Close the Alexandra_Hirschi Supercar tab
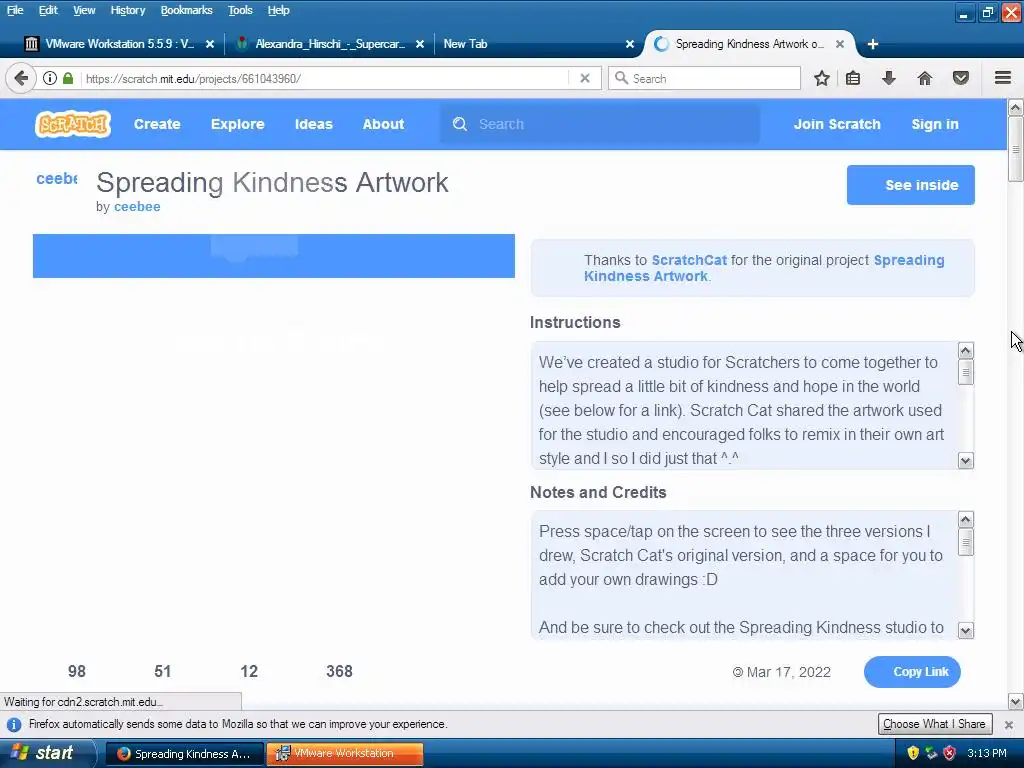This screenshot has width=1024, height=768. 420,44
